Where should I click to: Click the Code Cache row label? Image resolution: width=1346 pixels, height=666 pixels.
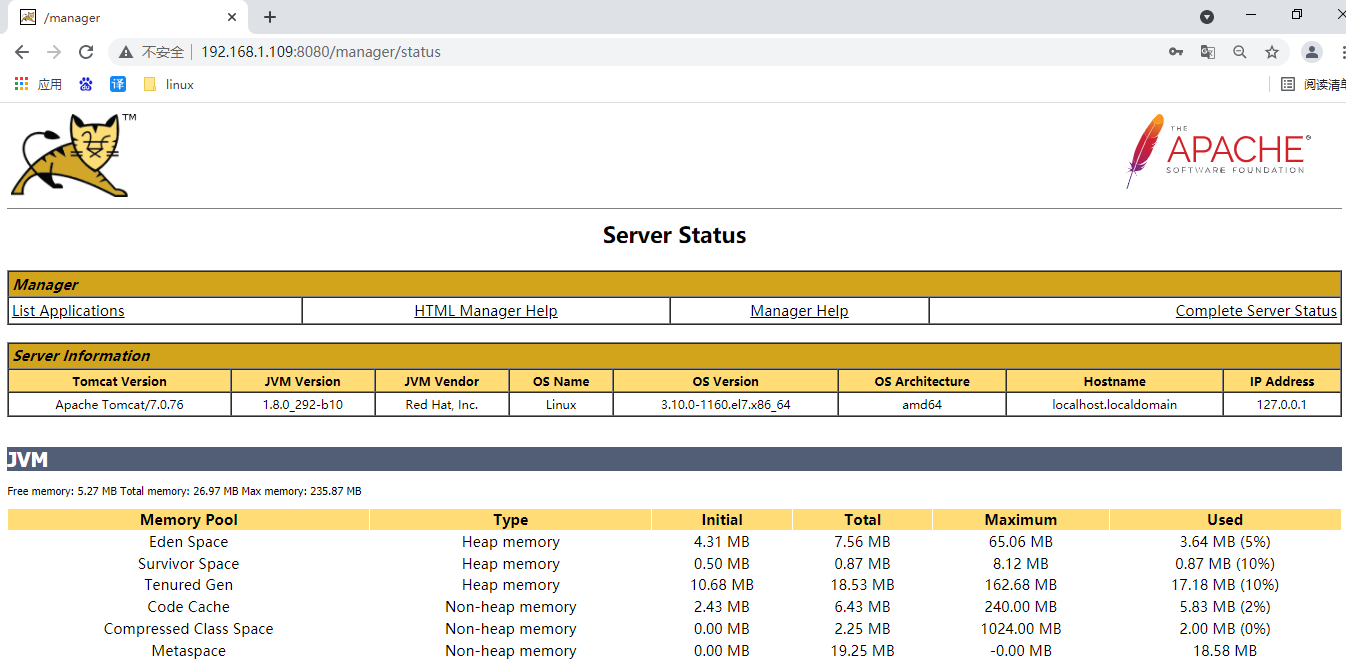(188, 607)
